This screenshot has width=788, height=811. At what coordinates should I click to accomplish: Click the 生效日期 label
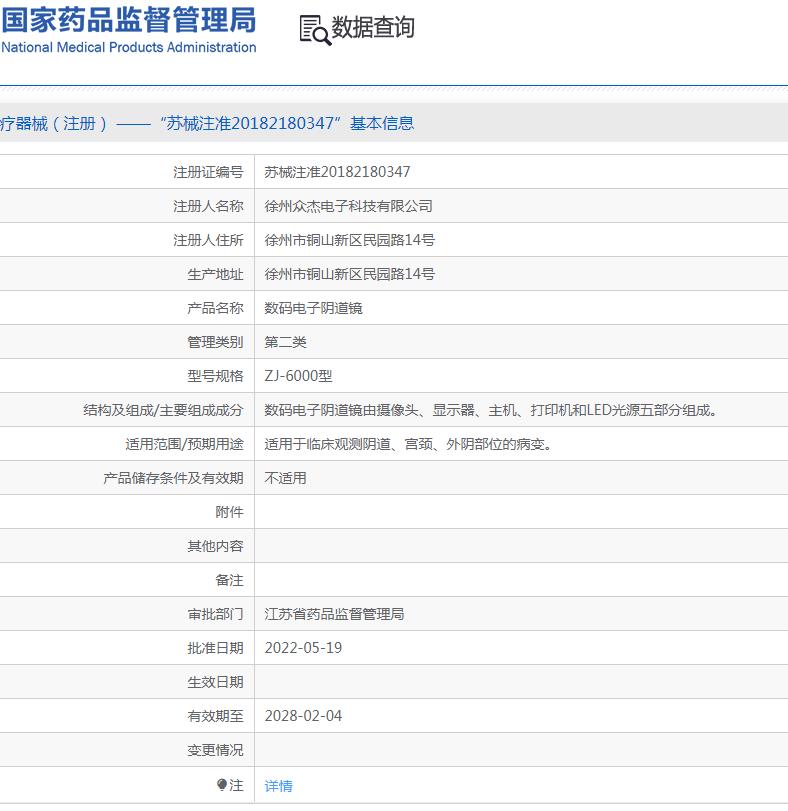click(215, 682)
